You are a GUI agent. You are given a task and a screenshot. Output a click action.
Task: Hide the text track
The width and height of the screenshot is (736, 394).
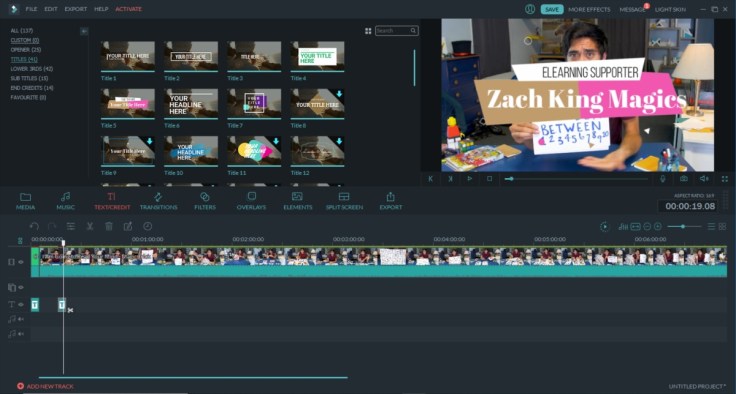pyautogui.click(x=21, y=304)
